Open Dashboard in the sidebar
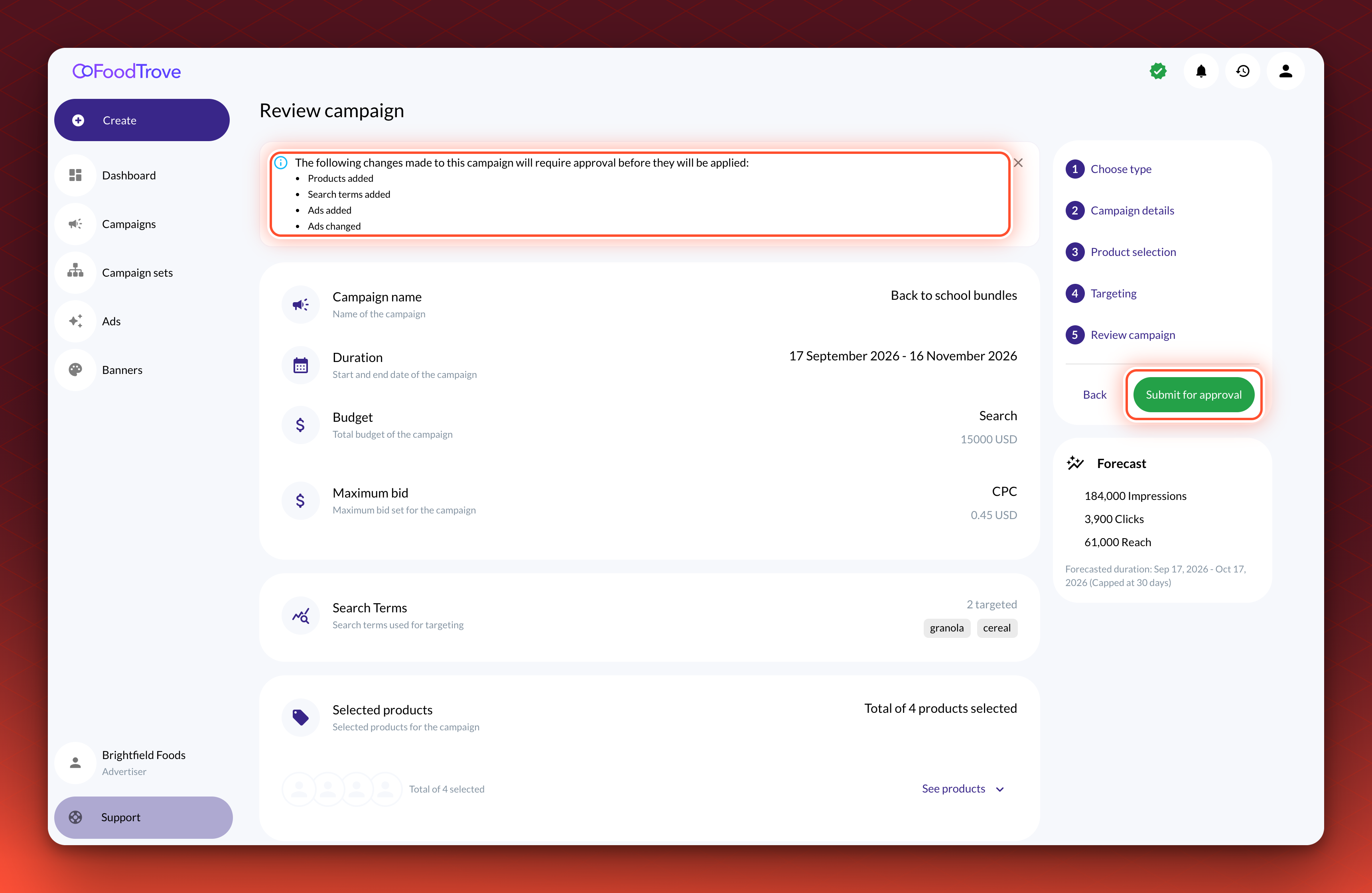The image size is (1372, 893). tap(142, 175)
